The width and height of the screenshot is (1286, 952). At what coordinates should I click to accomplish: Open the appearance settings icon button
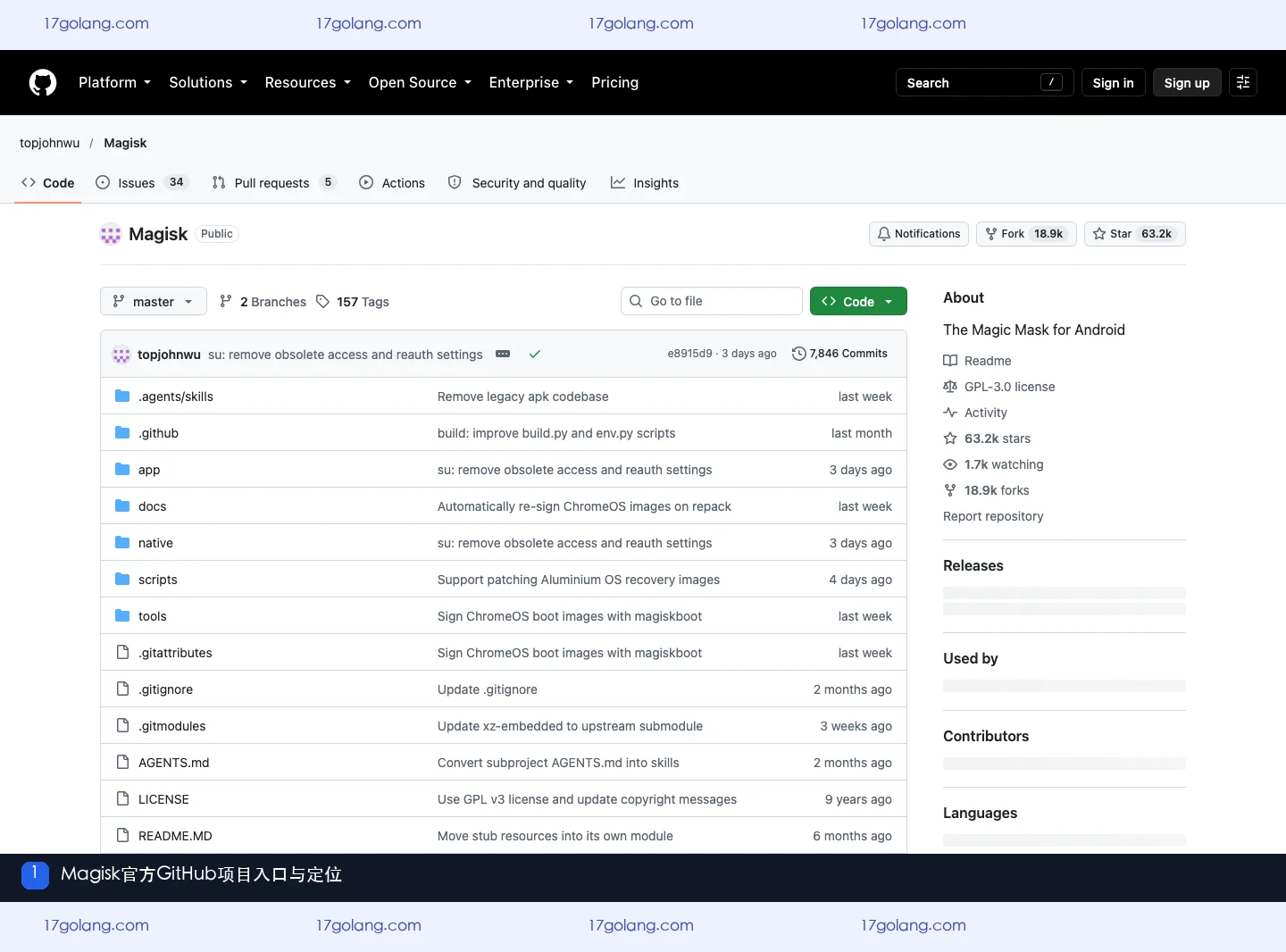[x=1243, y=82]
